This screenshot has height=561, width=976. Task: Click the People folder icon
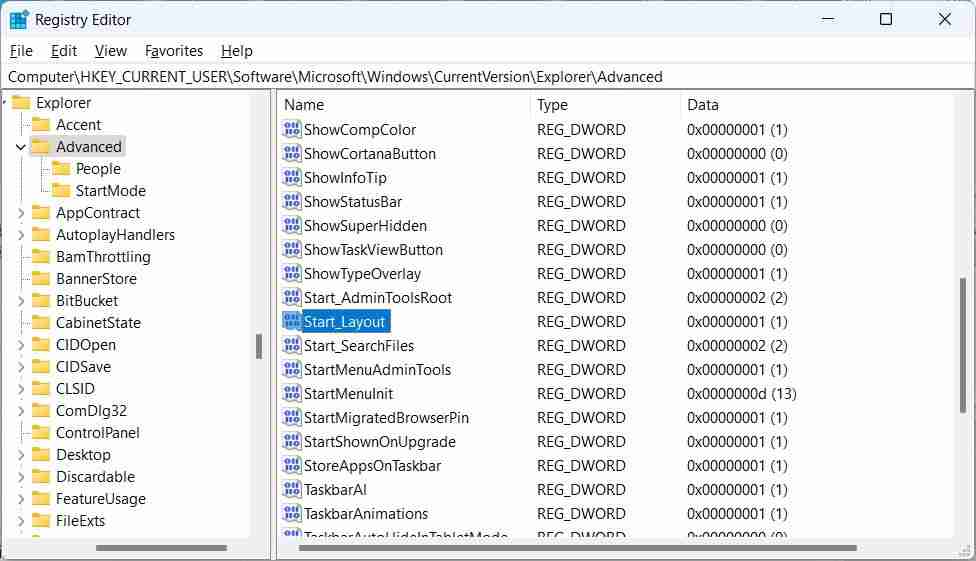pyautogui.click(x=61, y=168)
